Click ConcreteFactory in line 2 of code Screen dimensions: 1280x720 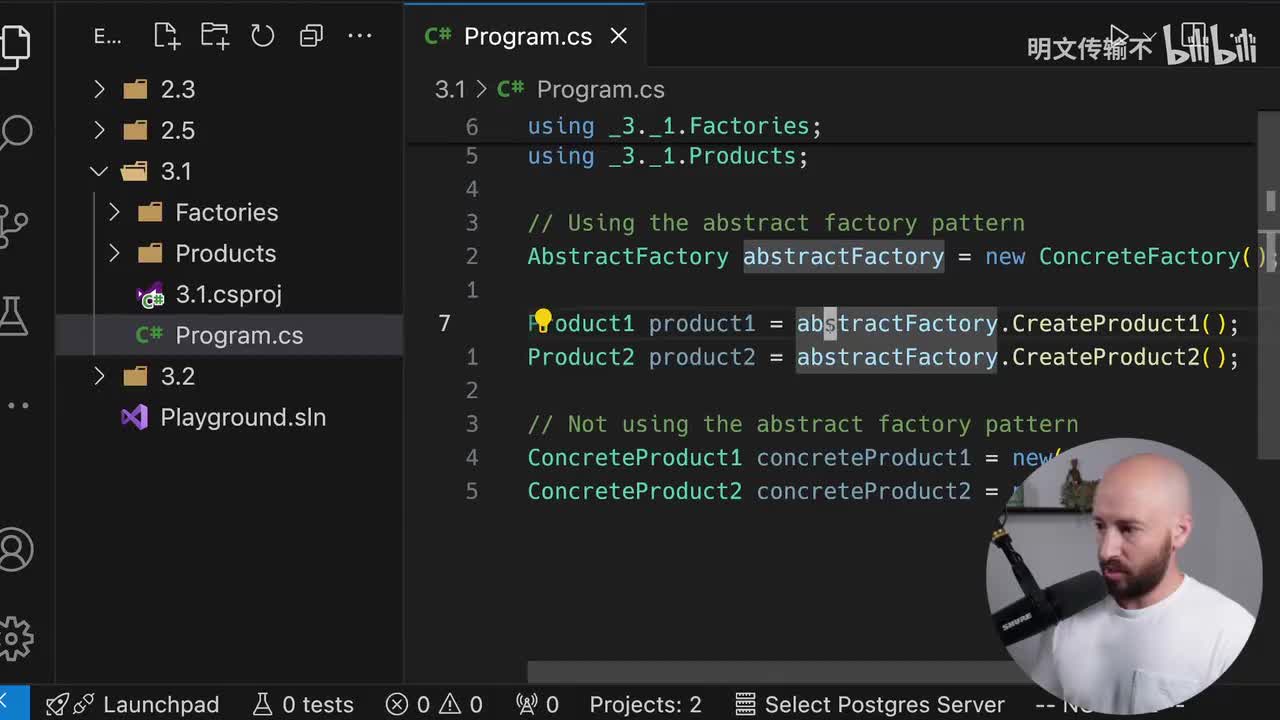(1138, 256)
